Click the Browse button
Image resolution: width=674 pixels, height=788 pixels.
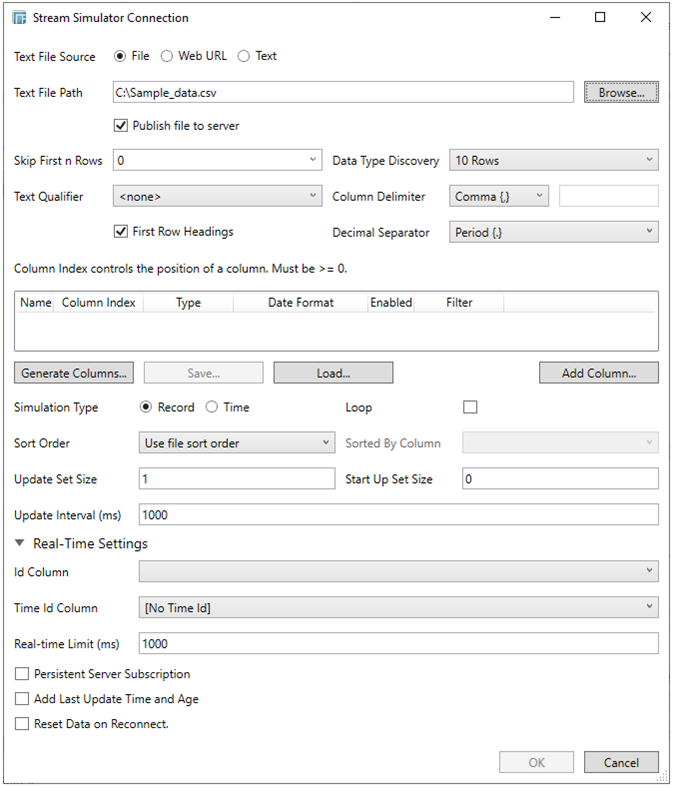pos(621,92)
